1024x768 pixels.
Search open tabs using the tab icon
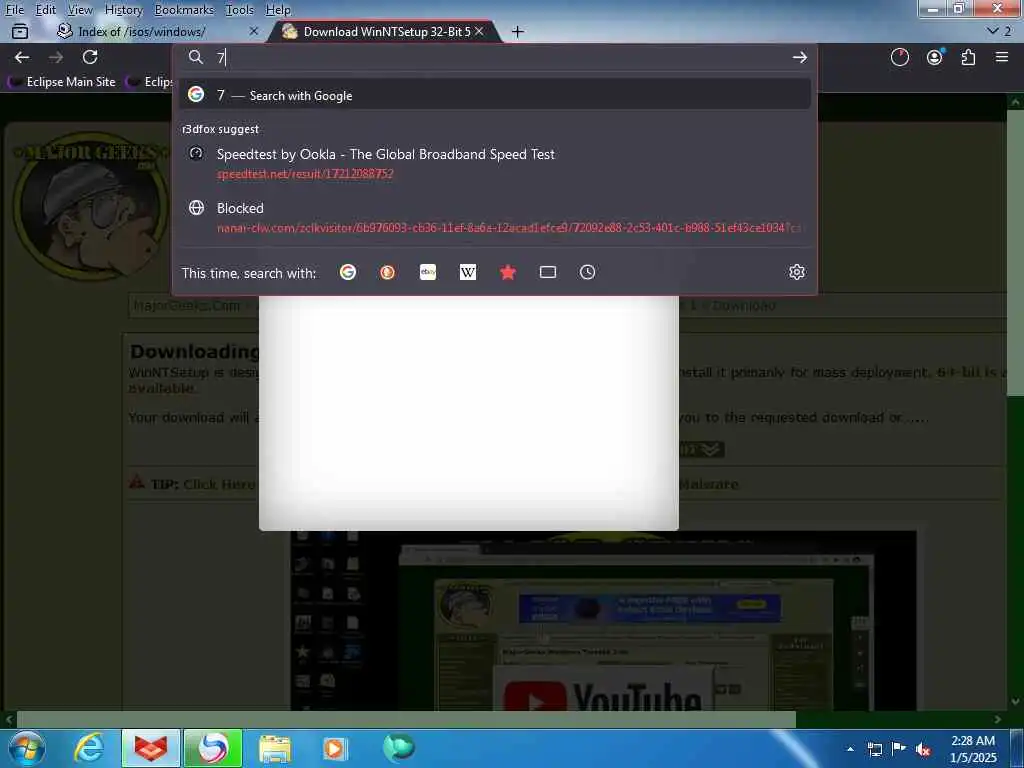pyautogui.click(x=548, y=272)
